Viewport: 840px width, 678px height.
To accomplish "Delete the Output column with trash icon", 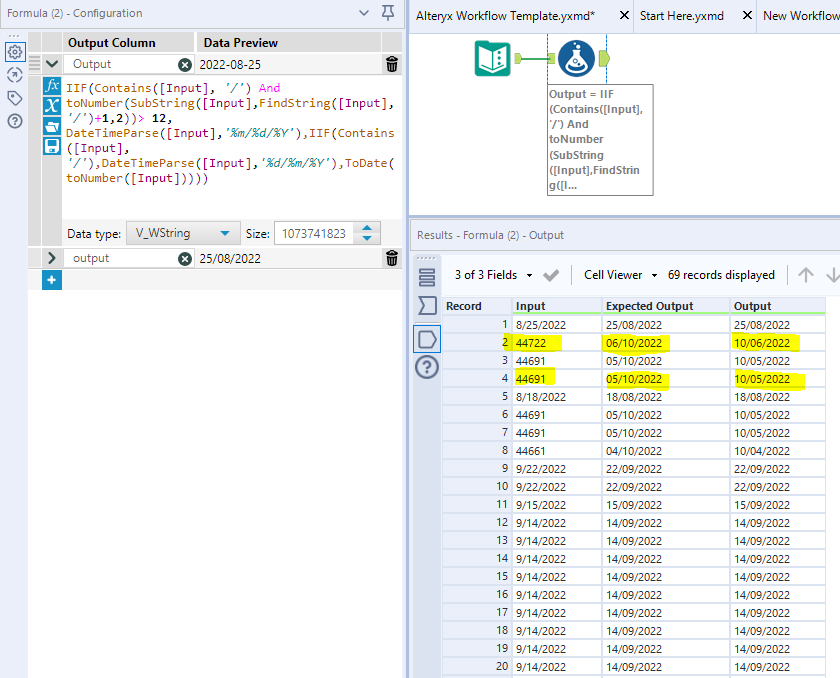I will point(391,63).
